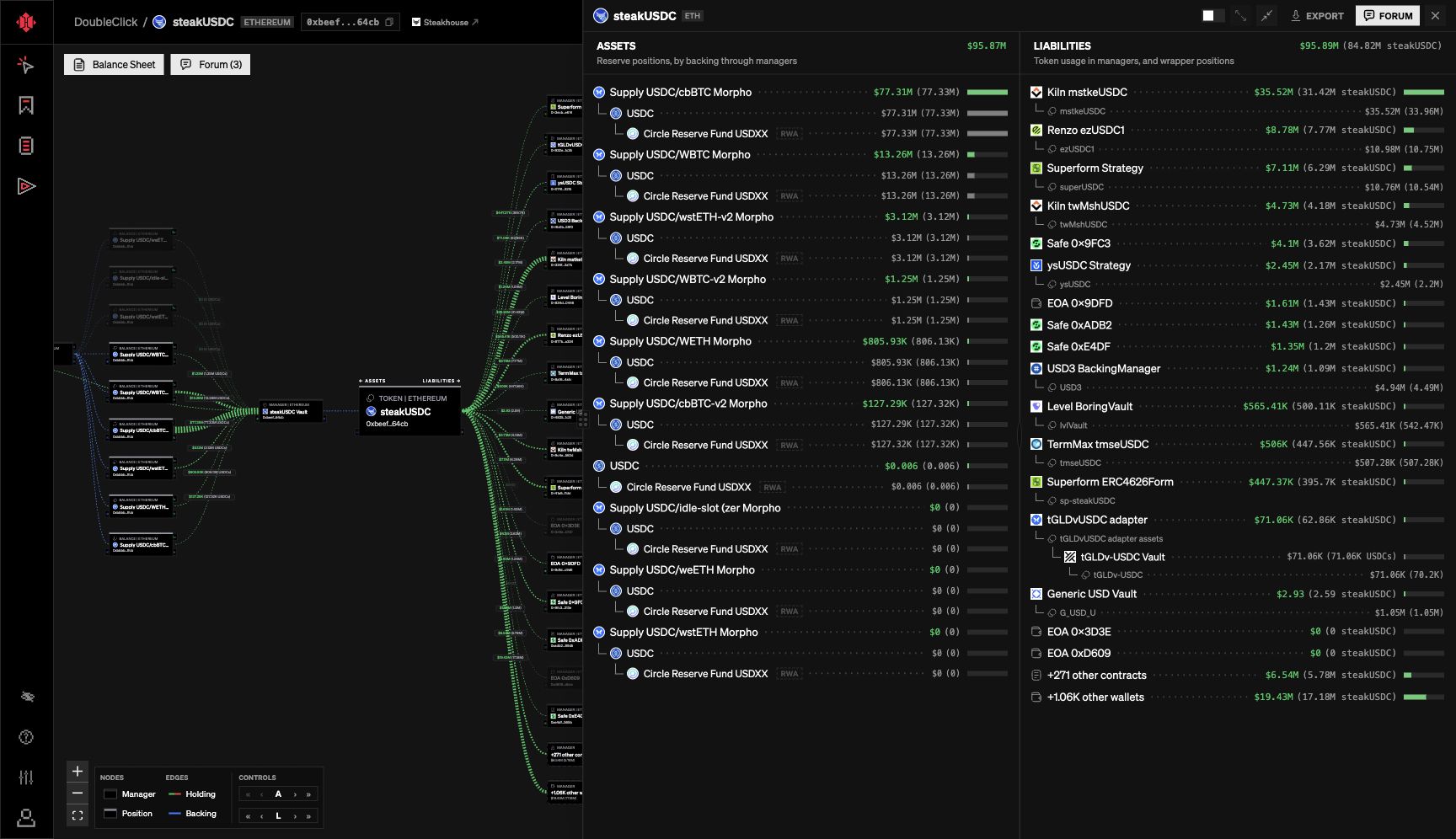
Task: Open the red hexagon logo home
Action: coord(26,22)
